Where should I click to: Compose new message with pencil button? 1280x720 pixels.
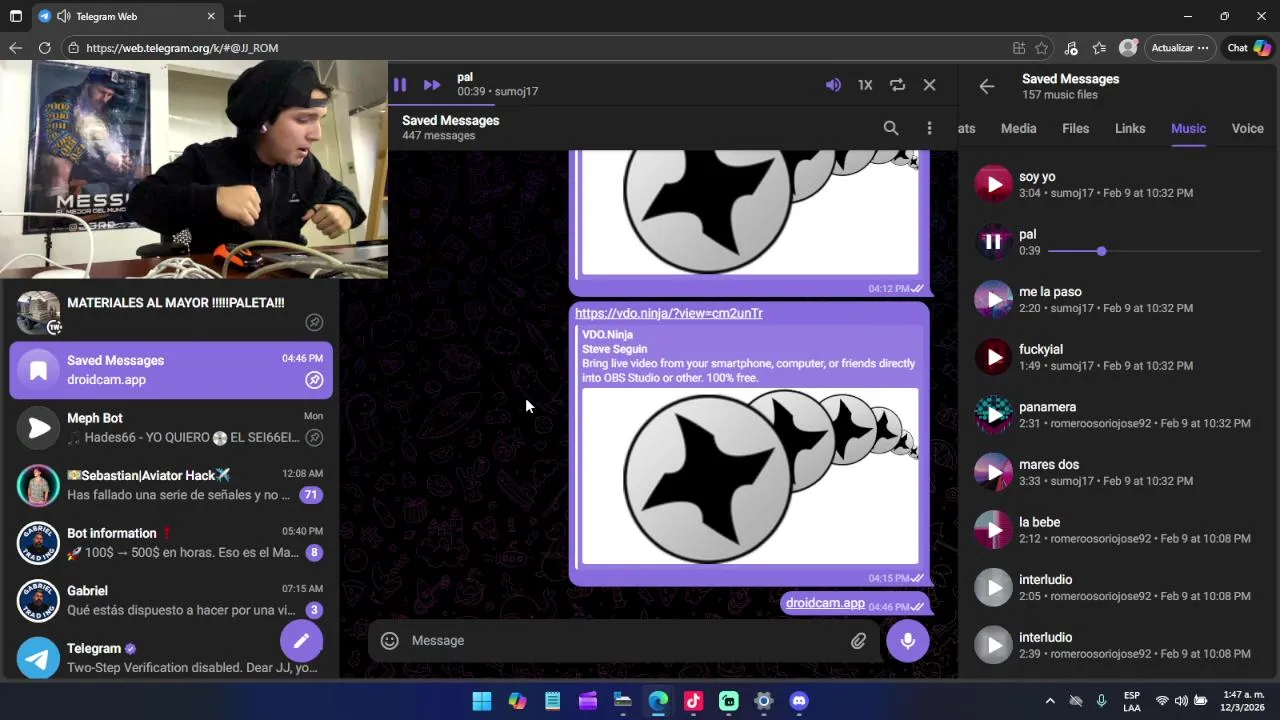tap(301, 641)
